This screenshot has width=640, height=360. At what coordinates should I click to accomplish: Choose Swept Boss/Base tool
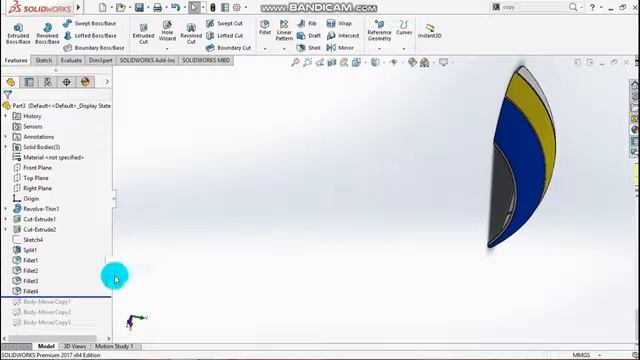[x=90, y=24]
